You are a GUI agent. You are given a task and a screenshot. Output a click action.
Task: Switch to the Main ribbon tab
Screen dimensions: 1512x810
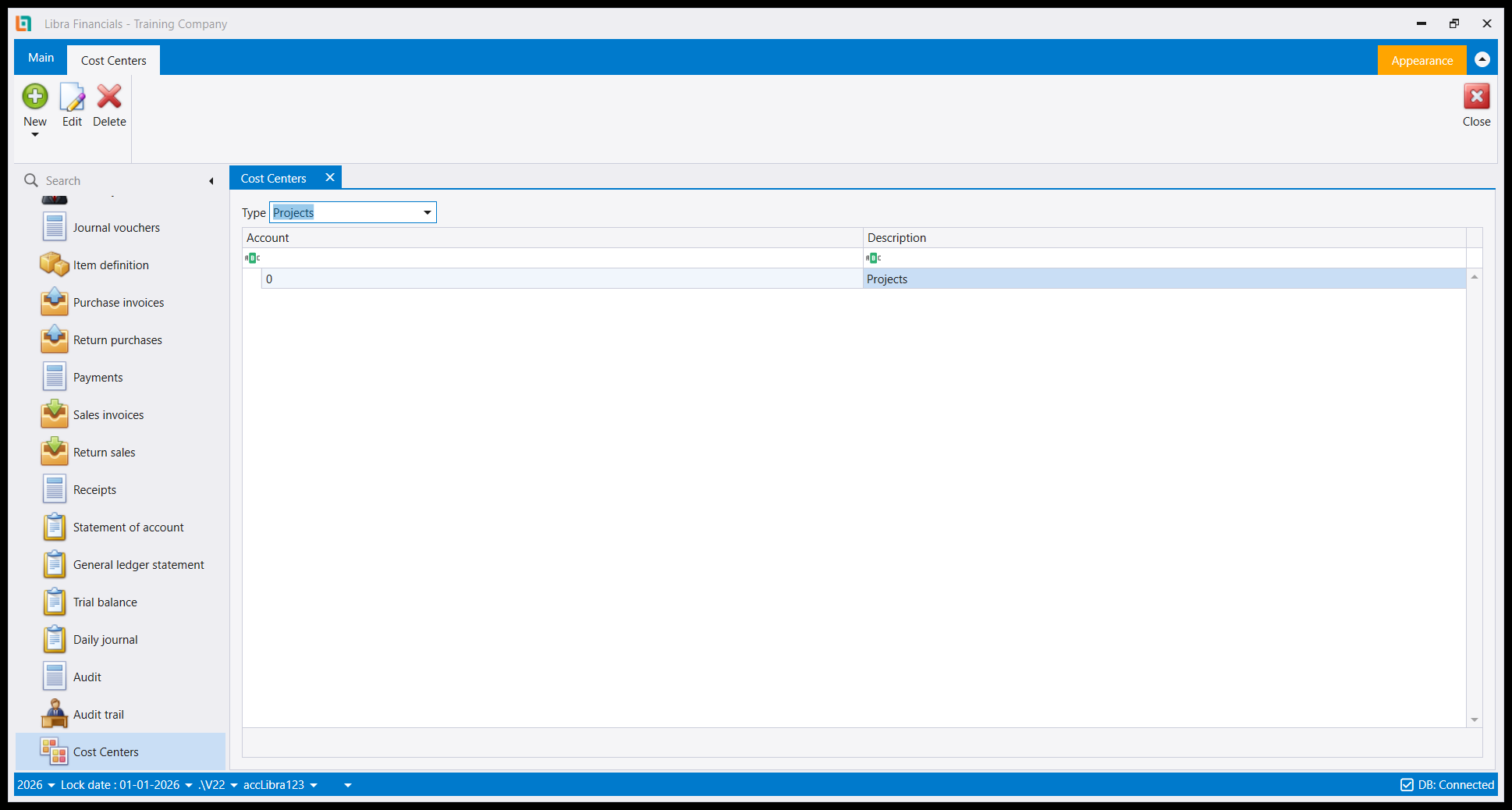pos(41,58)
